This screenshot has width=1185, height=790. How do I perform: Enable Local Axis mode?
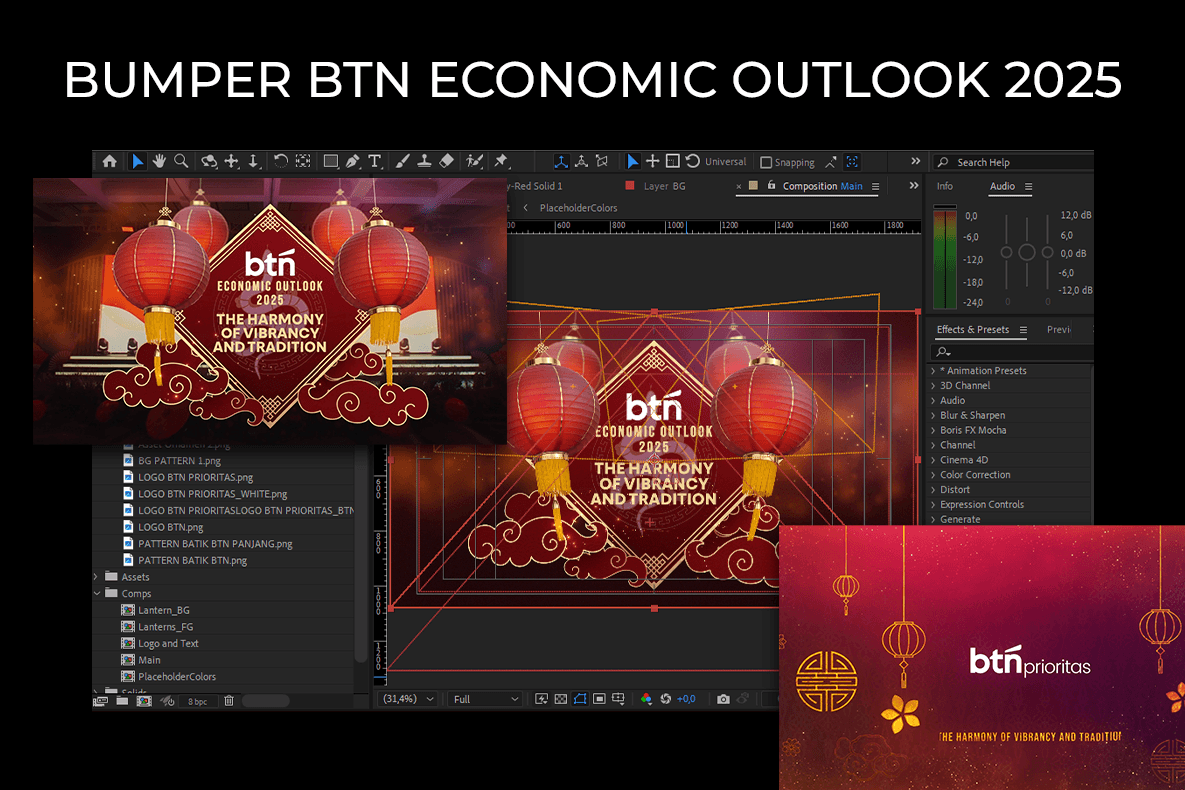[561, 161]
